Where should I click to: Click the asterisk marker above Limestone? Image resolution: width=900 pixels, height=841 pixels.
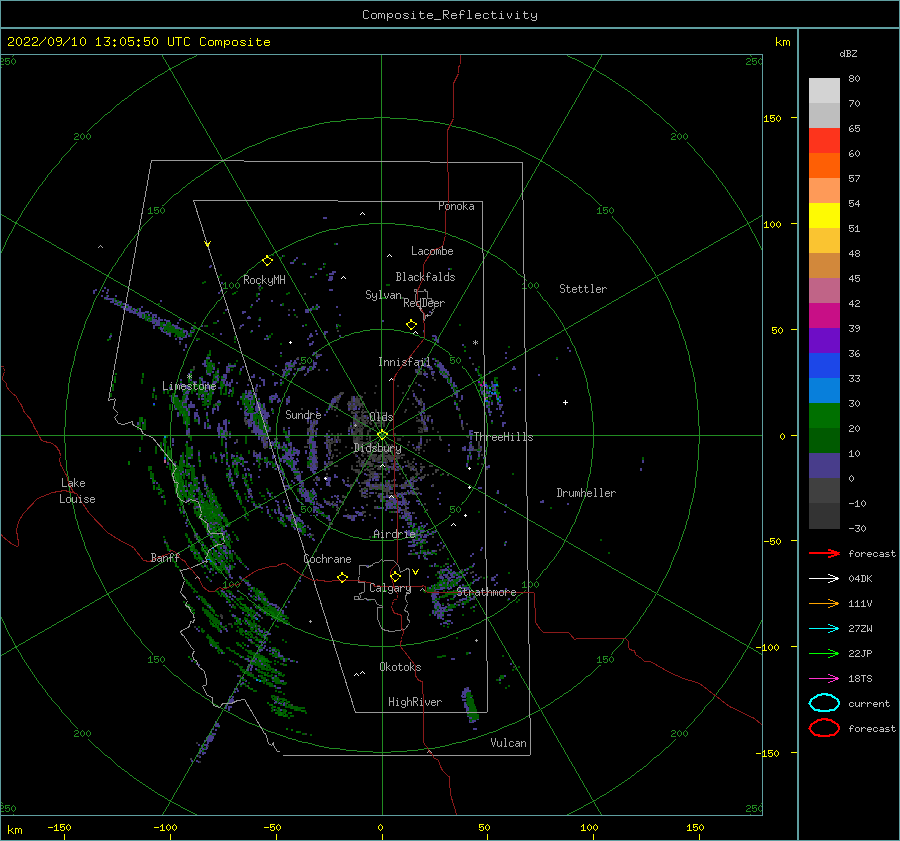point(189,377)
